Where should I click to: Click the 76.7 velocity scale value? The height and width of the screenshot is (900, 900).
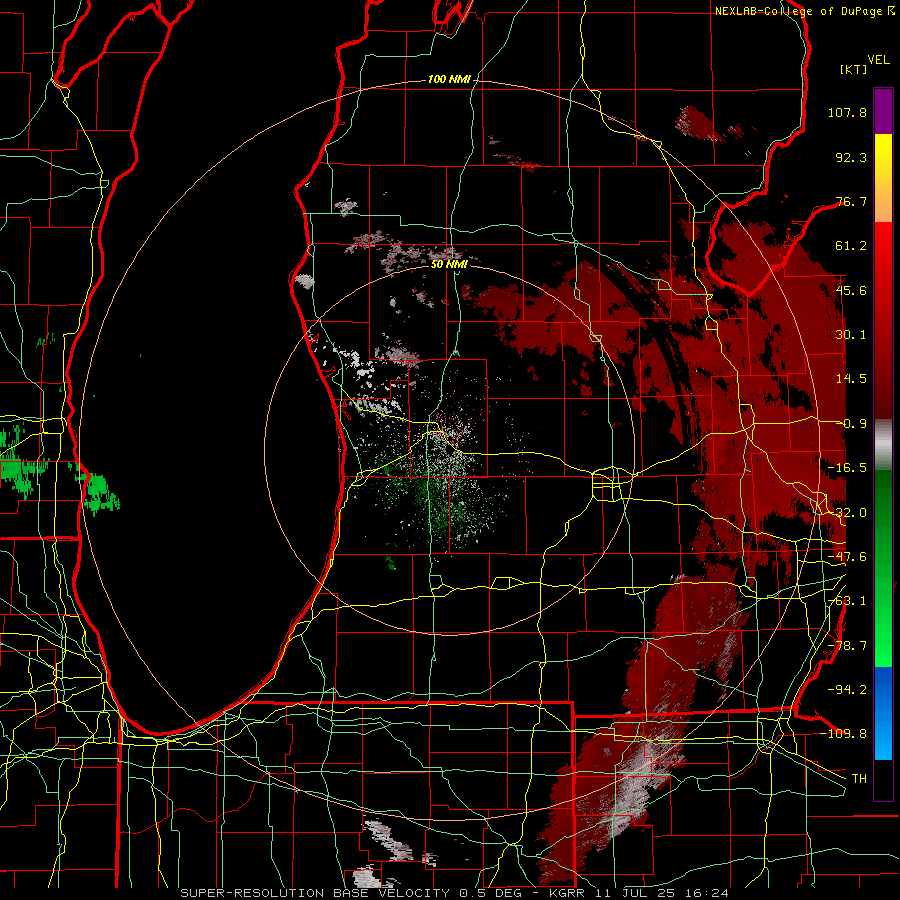point(851,201)
